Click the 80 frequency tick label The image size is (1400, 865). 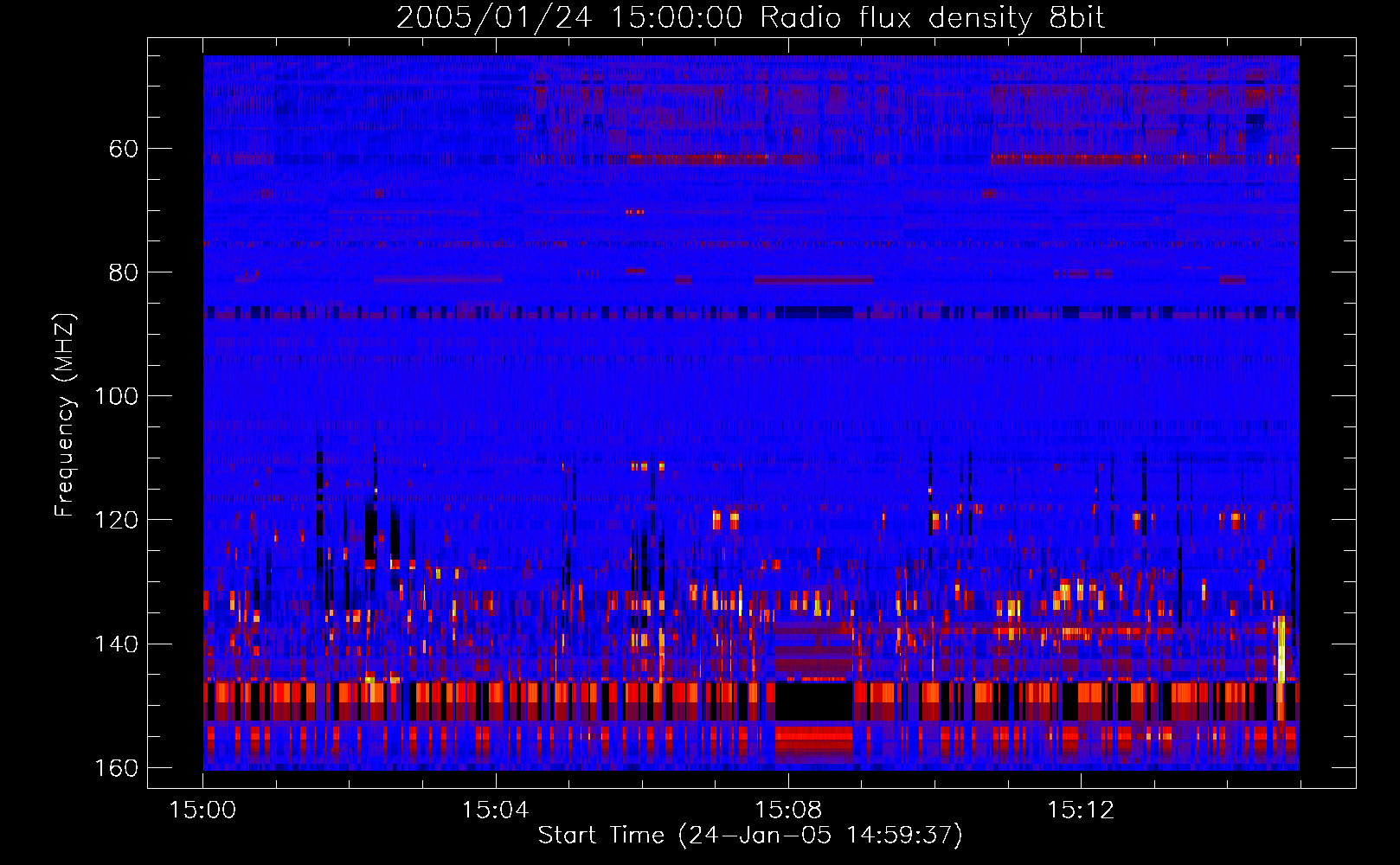(124, 272)
